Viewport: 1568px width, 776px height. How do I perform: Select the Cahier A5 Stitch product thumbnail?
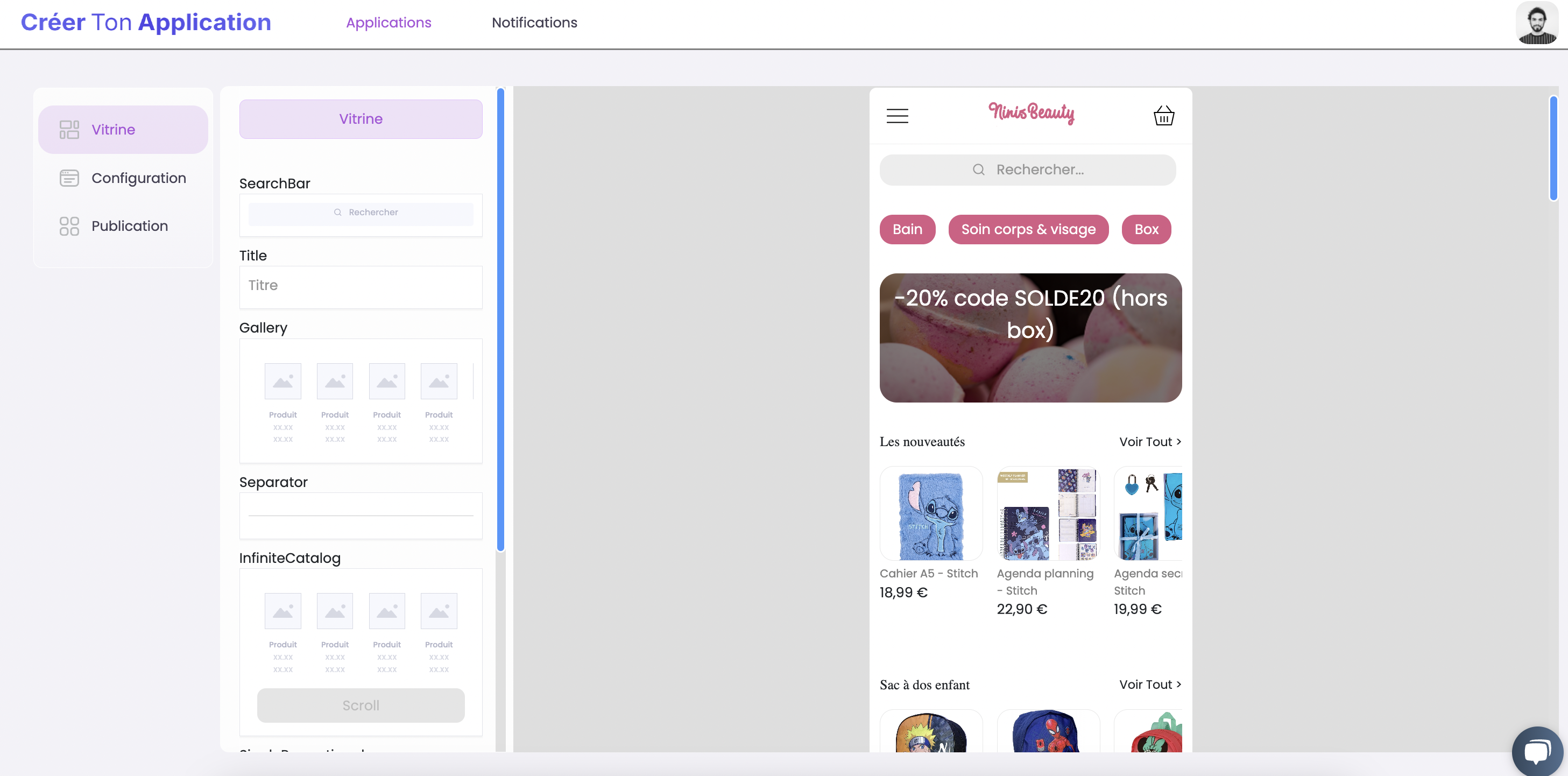click(931, 513)
